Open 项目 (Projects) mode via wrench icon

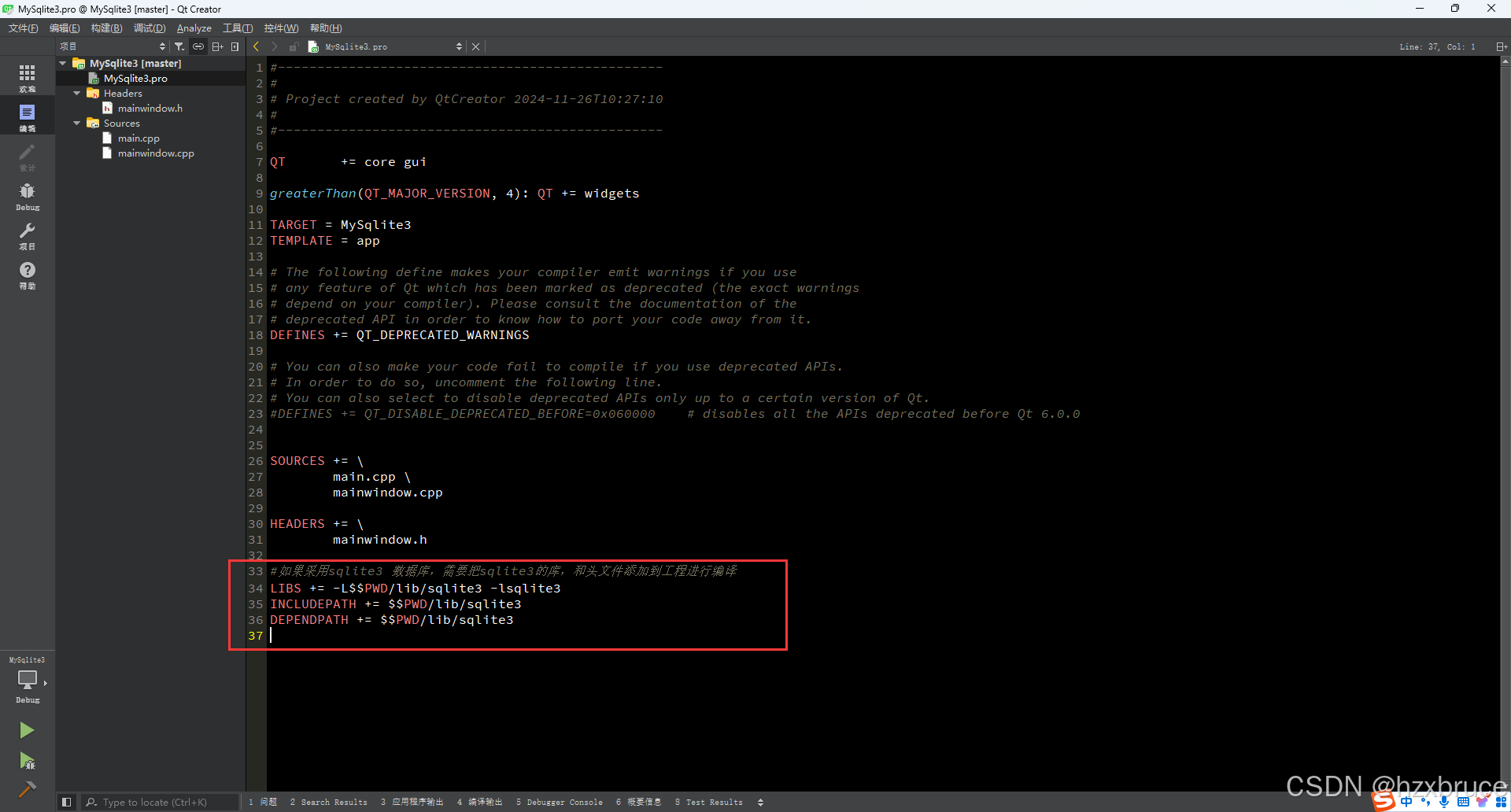(28, 234)
